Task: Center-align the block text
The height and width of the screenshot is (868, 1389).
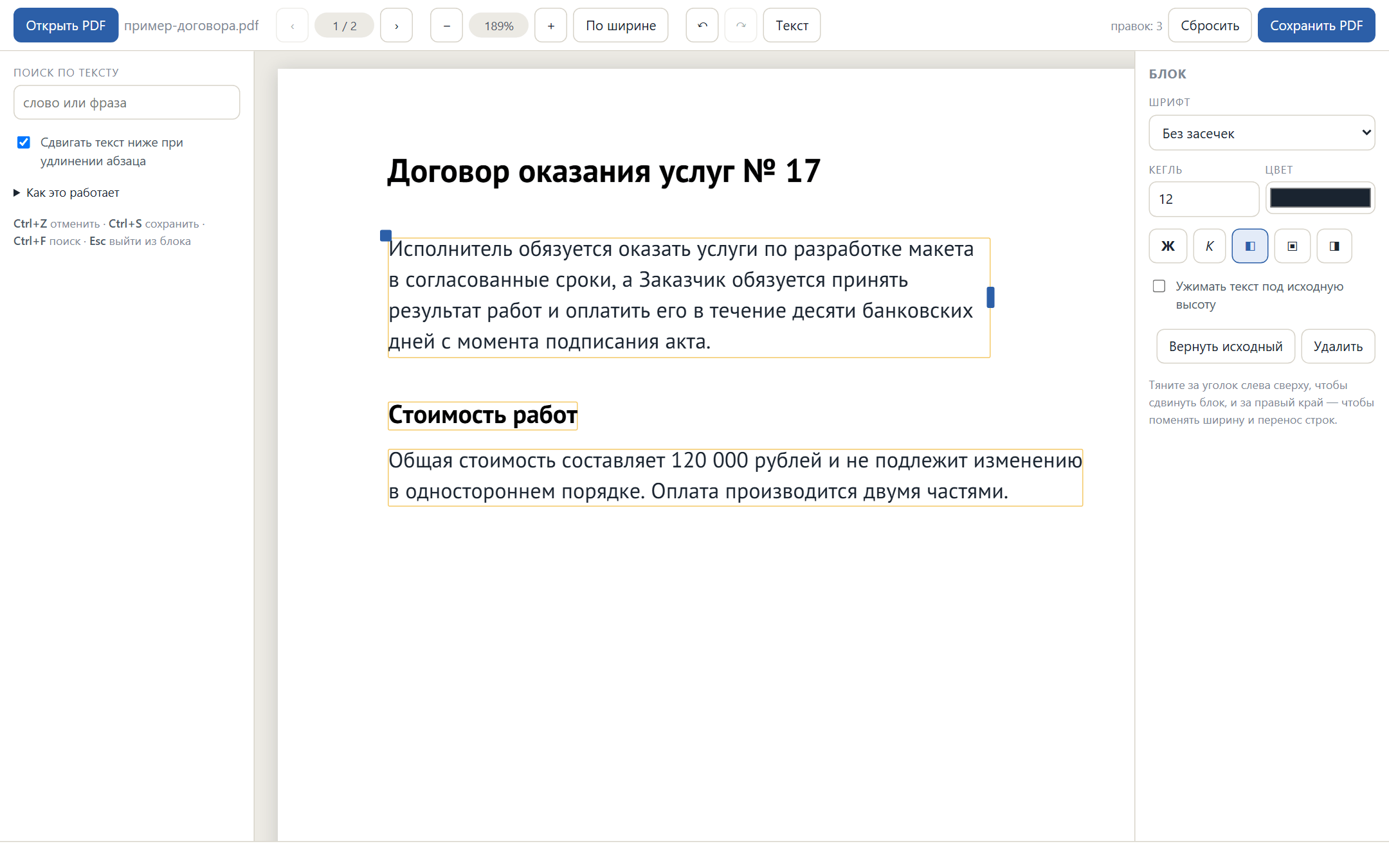Action: click(1293, 246)
